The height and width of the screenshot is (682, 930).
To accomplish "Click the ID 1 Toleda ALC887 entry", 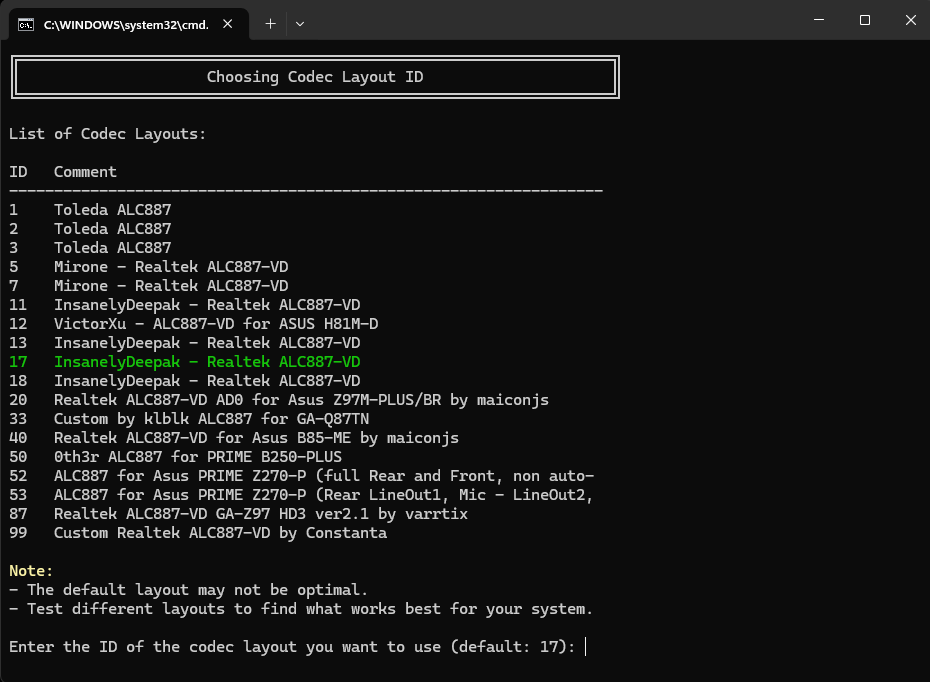I will pyautogui.click(x=112, y=210).
